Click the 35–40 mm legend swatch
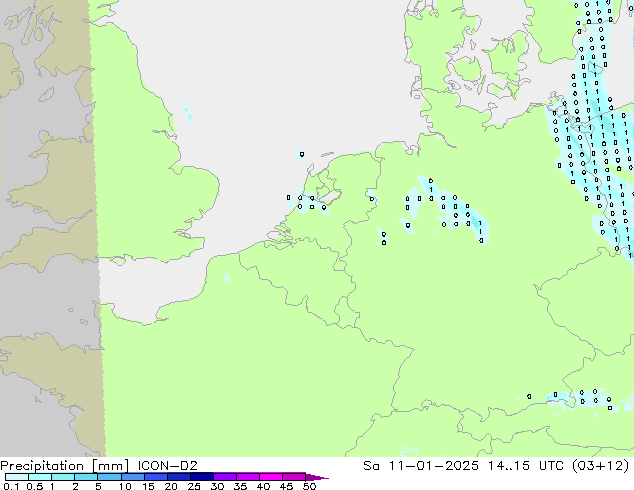The image size is (634, 490). coord(247,477)
